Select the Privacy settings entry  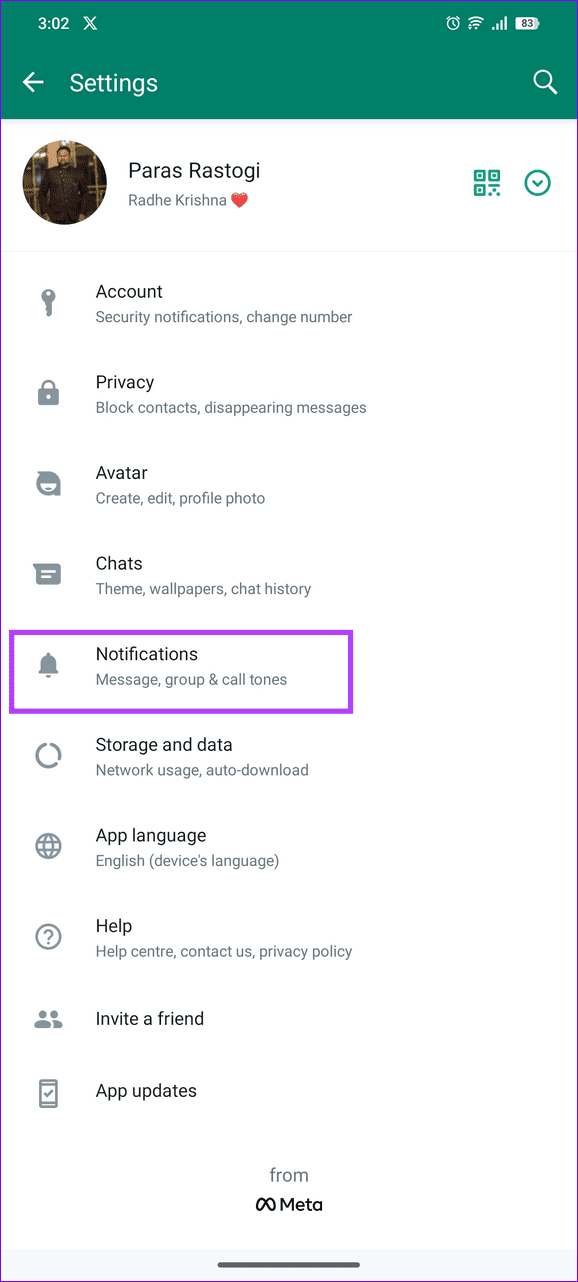pyautogui.click(x=230, y=393)
